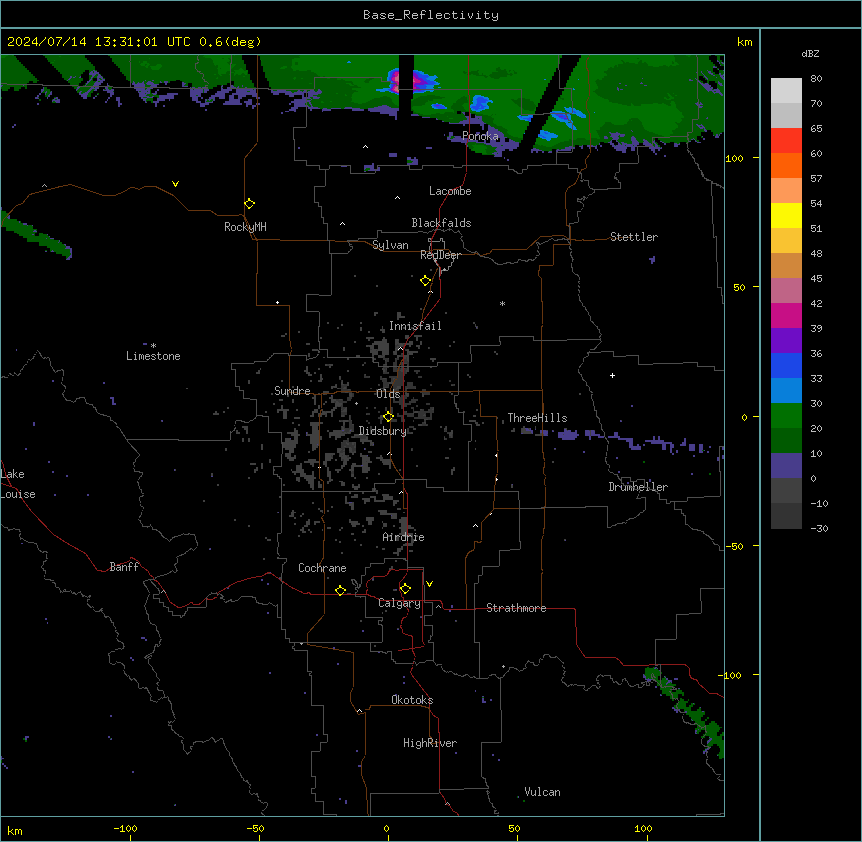
Task: Click the RedDeer city label
Action: (440, 255)
